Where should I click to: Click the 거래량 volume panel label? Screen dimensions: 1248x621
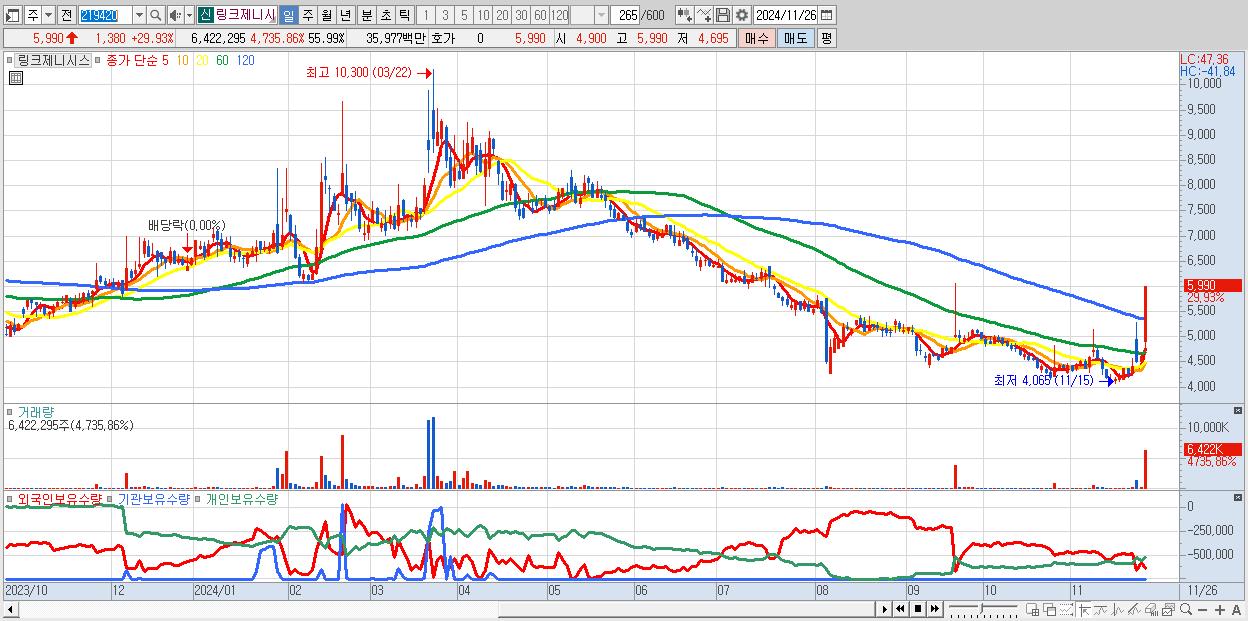point(35,412)
